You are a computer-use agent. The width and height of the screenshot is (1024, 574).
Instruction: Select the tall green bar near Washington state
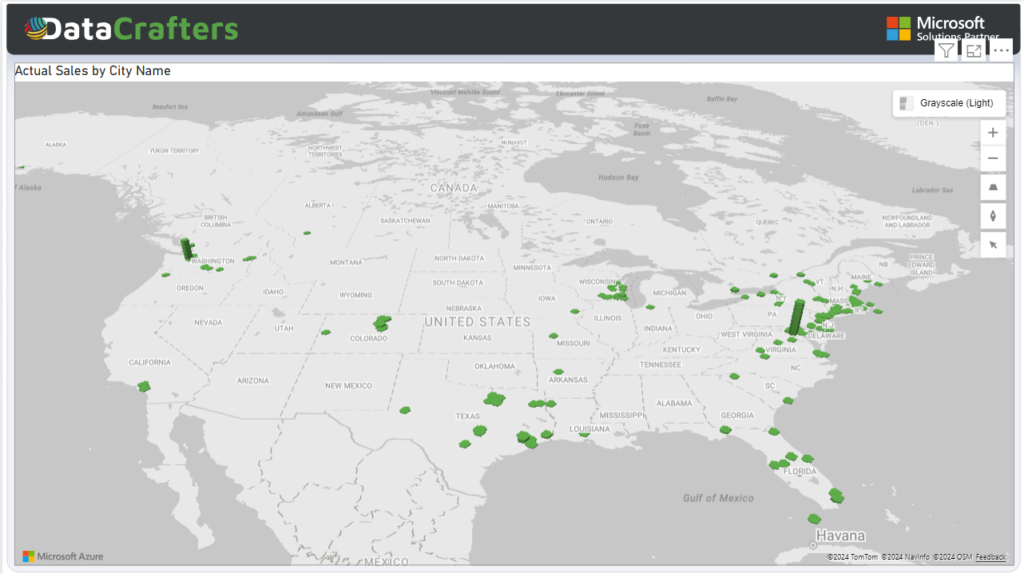click(186, 248)
